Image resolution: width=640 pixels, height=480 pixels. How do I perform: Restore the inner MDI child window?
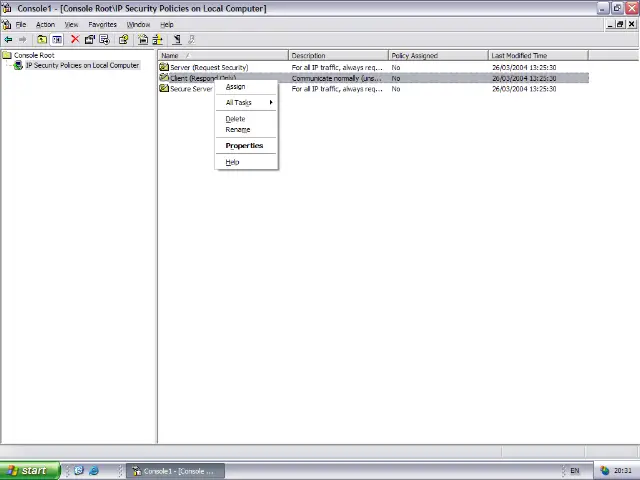click(x=620, y=24)
